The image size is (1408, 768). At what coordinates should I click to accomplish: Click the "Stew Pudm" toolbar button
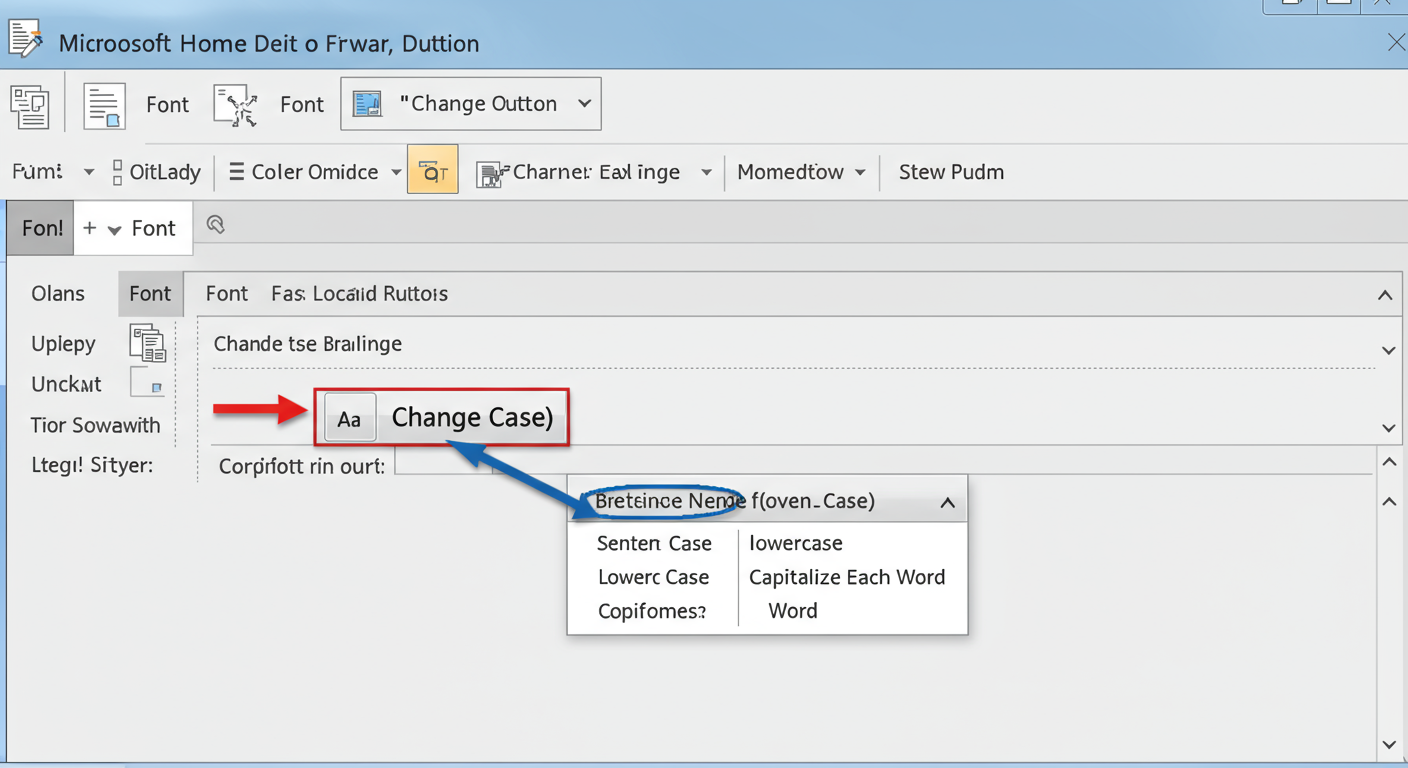click(951, 171)
